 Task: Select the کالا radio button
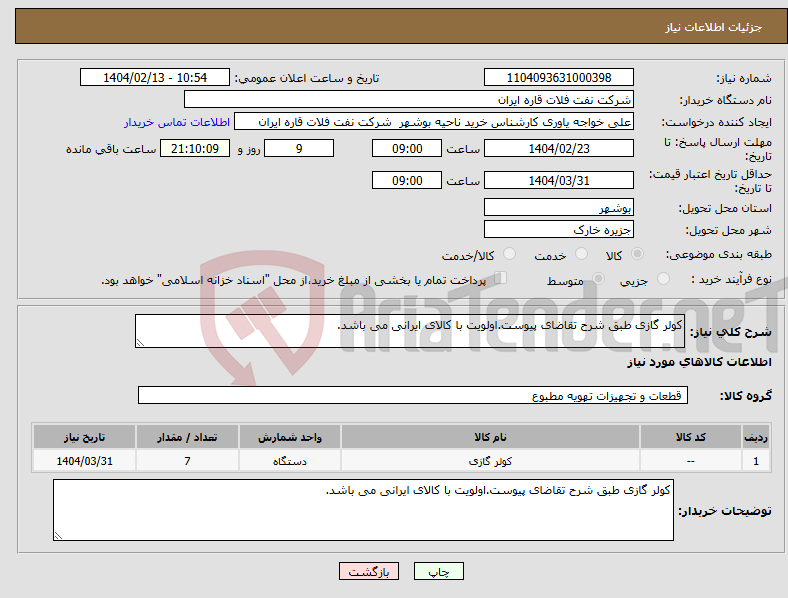[637, 254]
